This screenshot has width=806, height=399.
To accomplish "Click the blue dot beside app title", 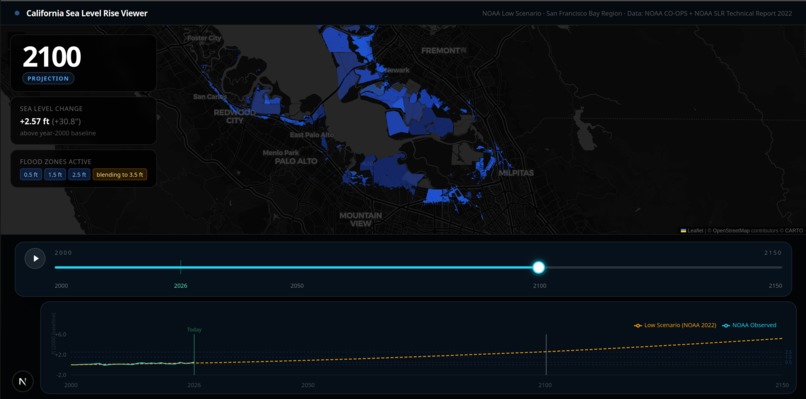I will coord(17,13).
